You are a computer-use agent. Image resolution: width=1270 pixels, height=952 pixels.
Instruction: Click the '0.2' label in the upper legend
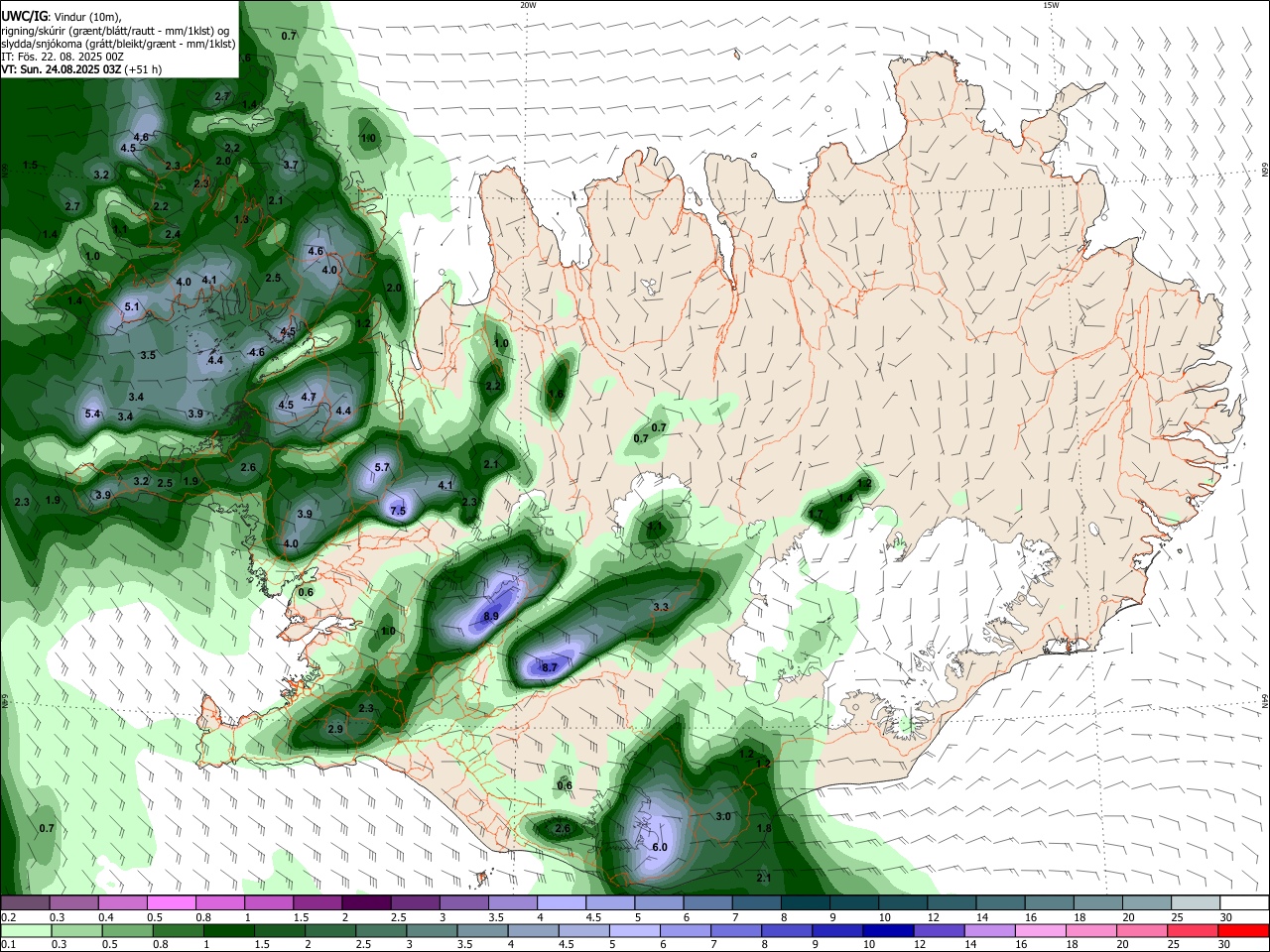pos(8,917)
